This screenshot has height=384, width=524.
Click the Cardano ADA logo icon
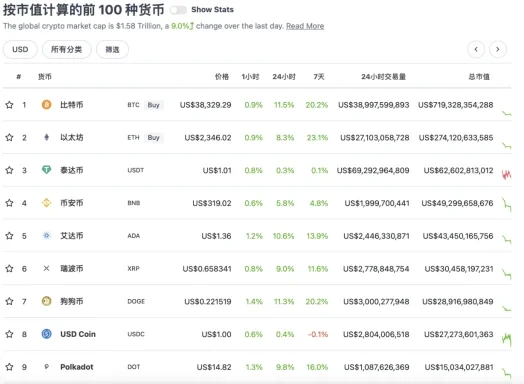point(46,236)
